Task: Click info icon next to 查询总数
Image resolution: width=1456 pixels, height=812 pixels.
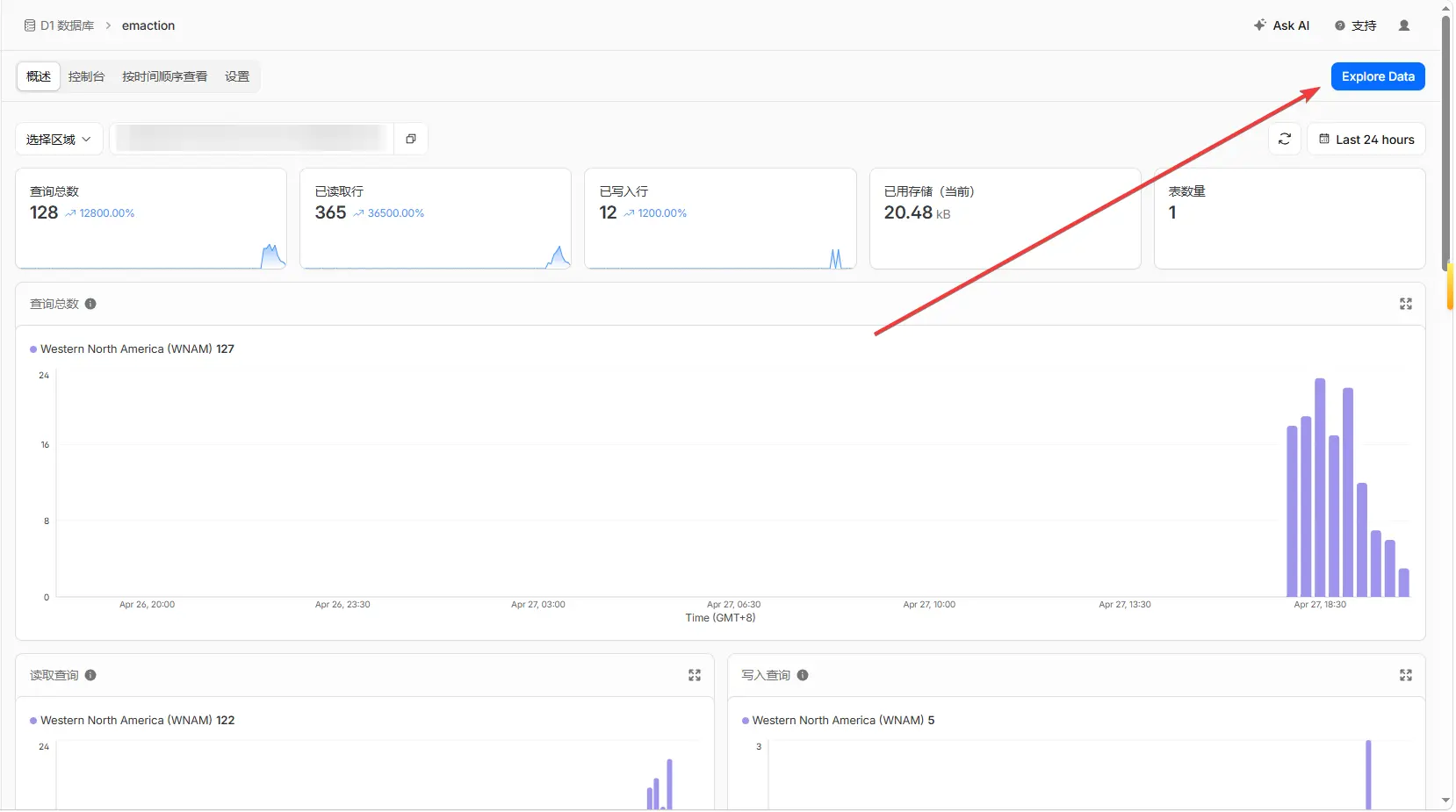Action: (x=90, y=304)
